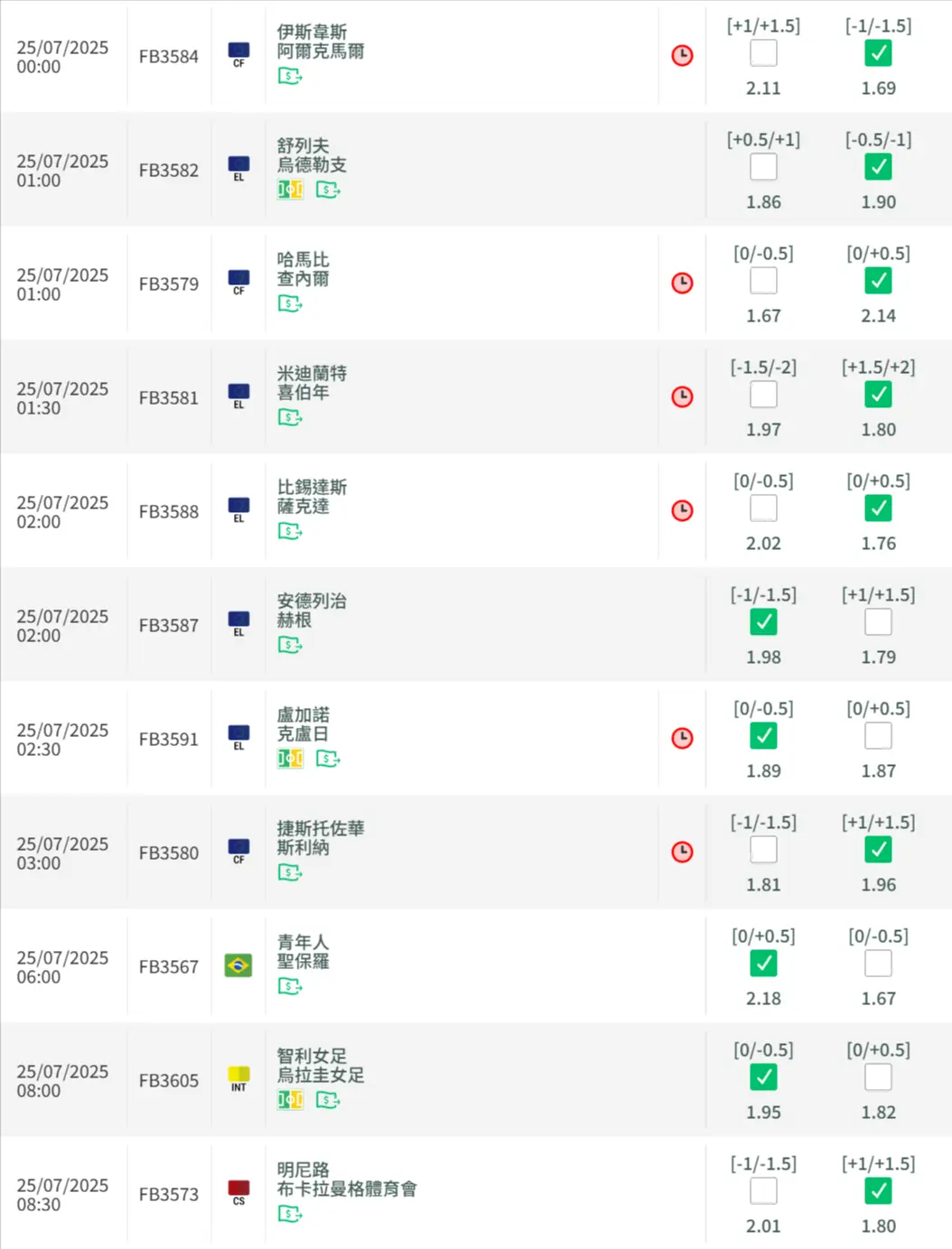The height and width of the screenshot is (1249, 952).
Task: Click red clock icon for FB3584 match
Action: pos(682,56)
